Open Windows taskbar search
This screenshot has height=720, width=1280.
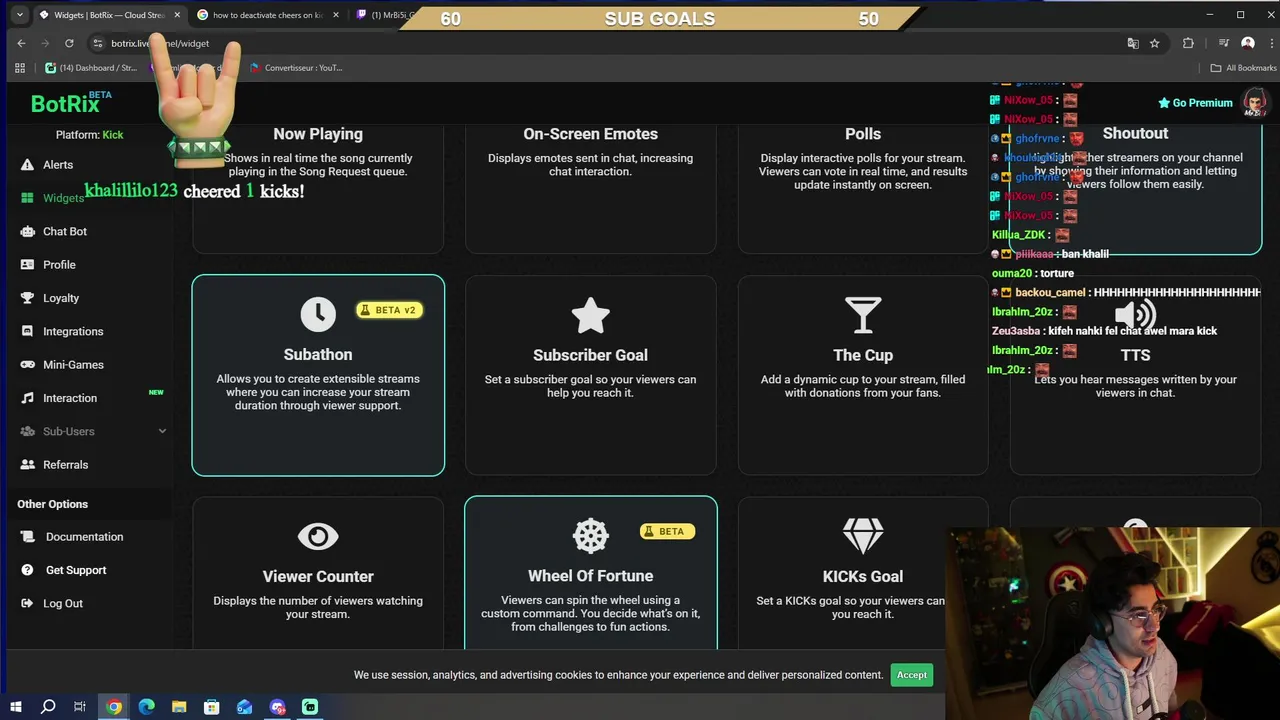(48, 707)
